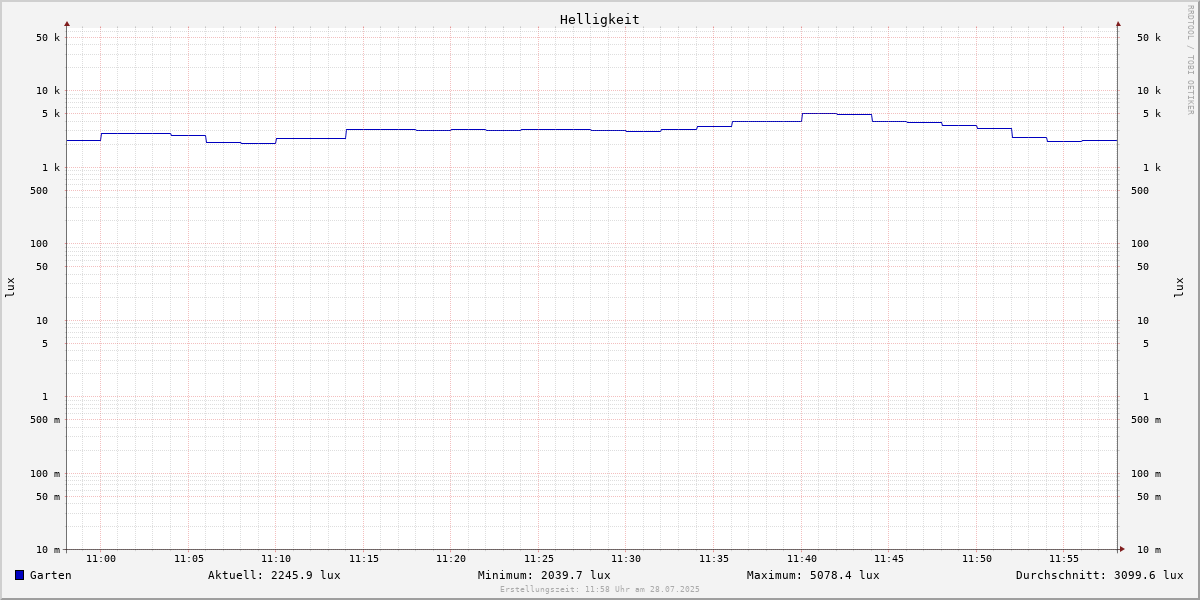Viewport: 1200px width, 600px height.
Task: Select "50 k" on the left axis
Action: (48, 38)
